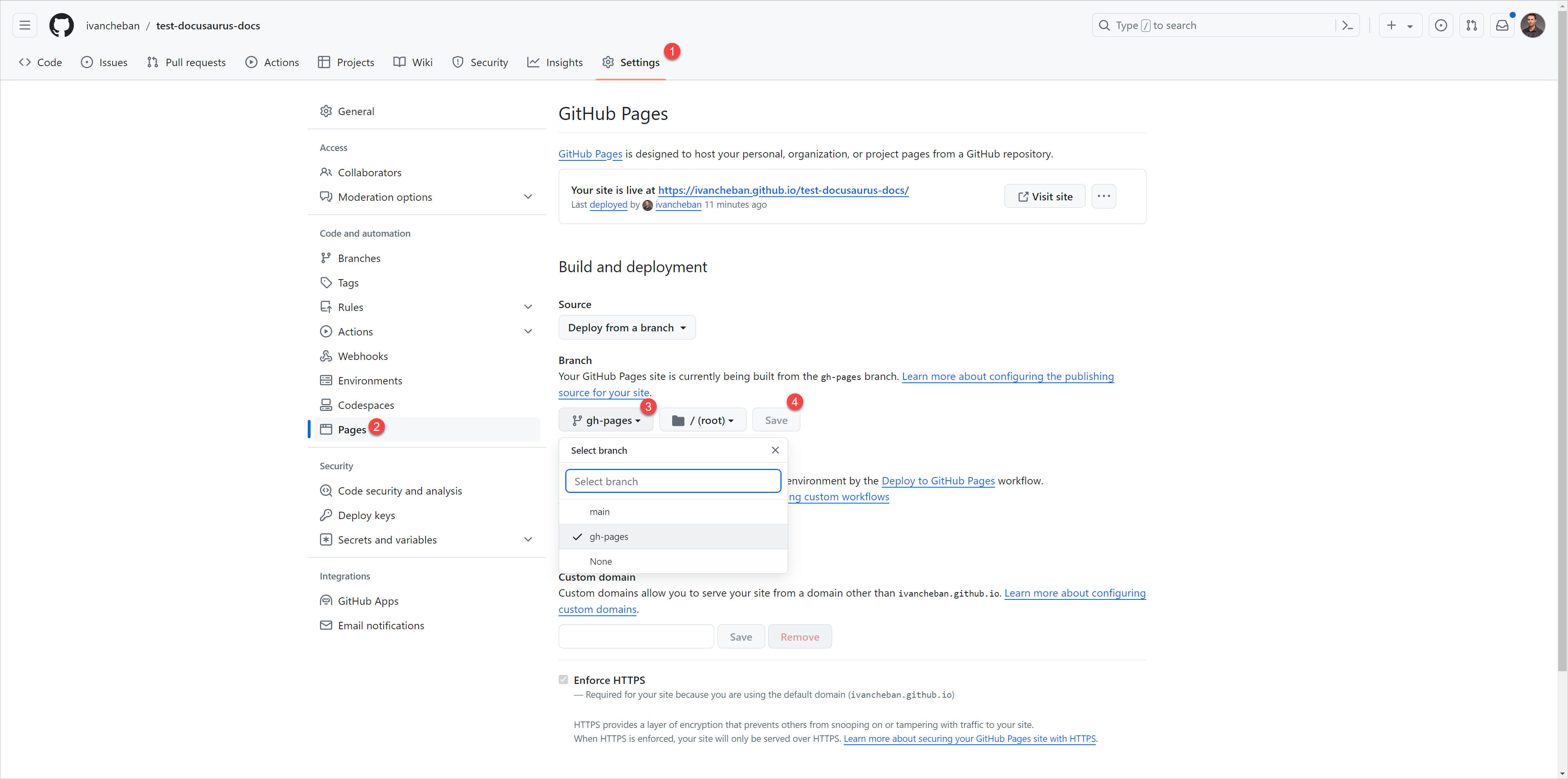
Task: Click the Visit site button
Action: [1044, 196]
